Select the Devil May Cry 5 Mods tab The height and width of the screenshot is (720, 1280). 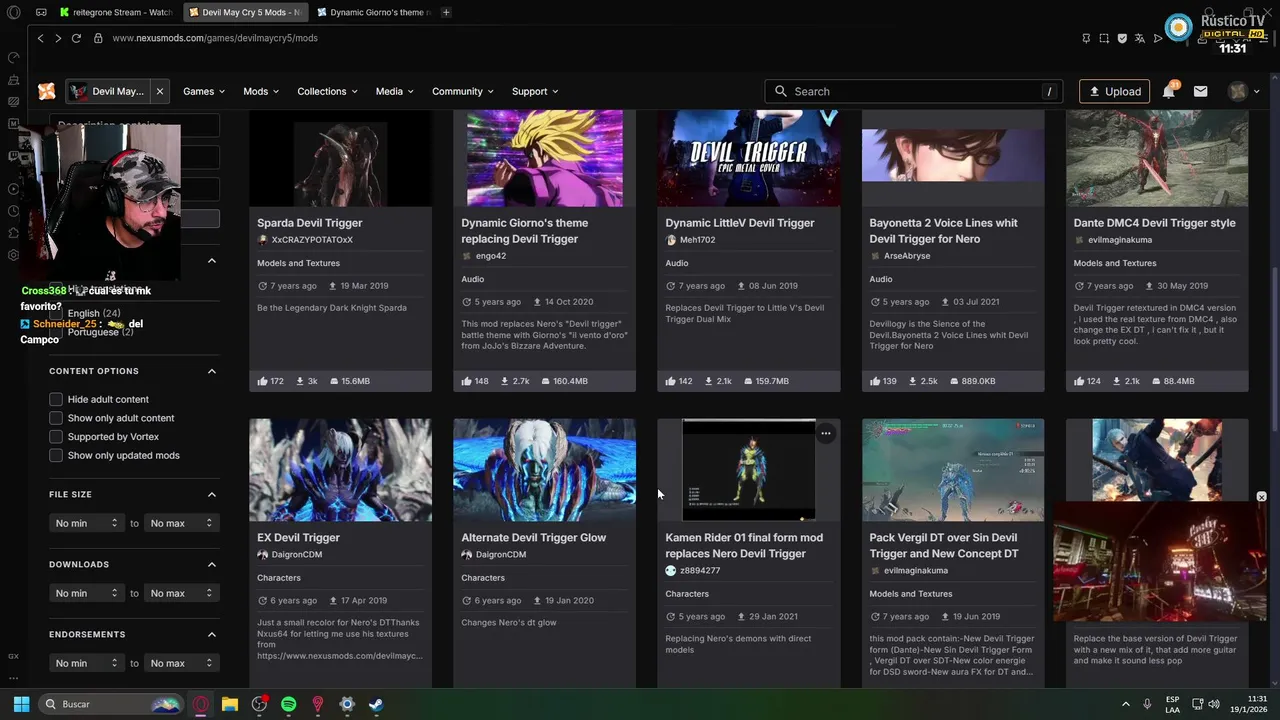(245, 12)
